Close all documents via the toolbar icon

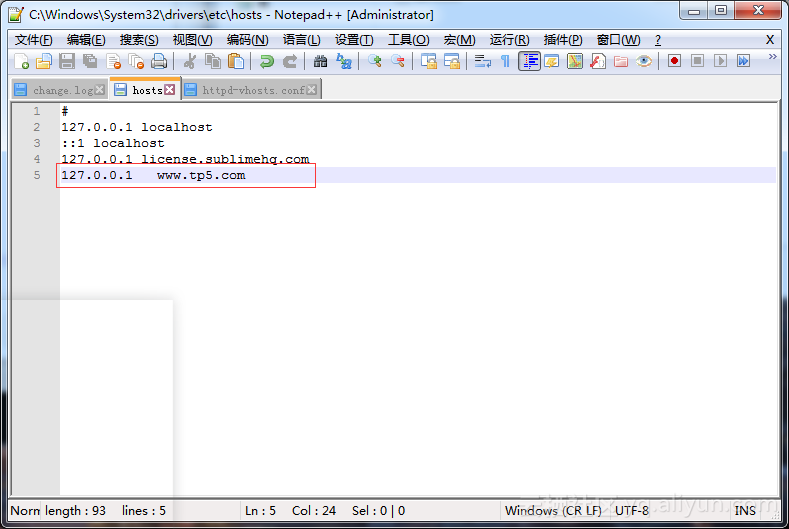click(136, 61)
